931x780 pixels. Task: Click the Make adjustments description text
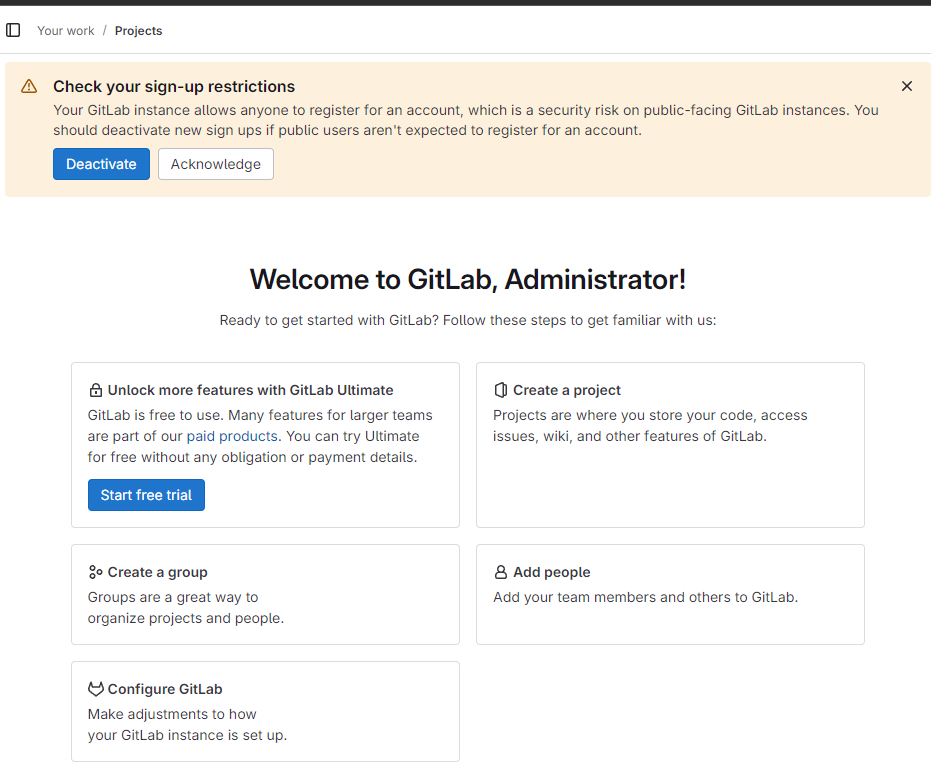pos(187,725)
